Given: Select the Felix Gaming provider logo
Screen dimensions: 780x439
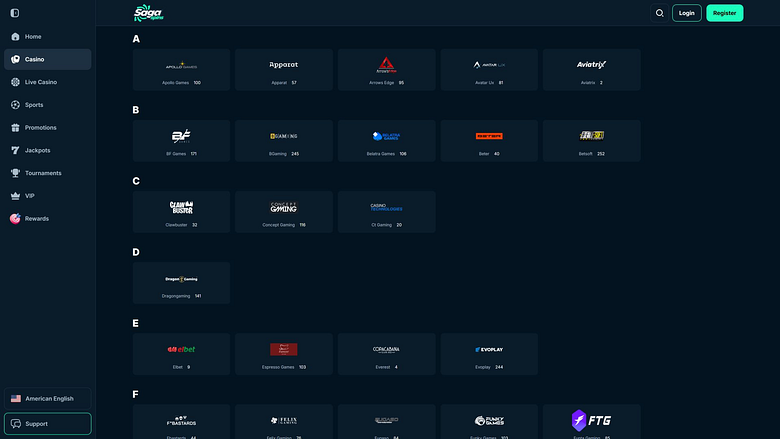Looking at the screenshot, I should 284,421.
